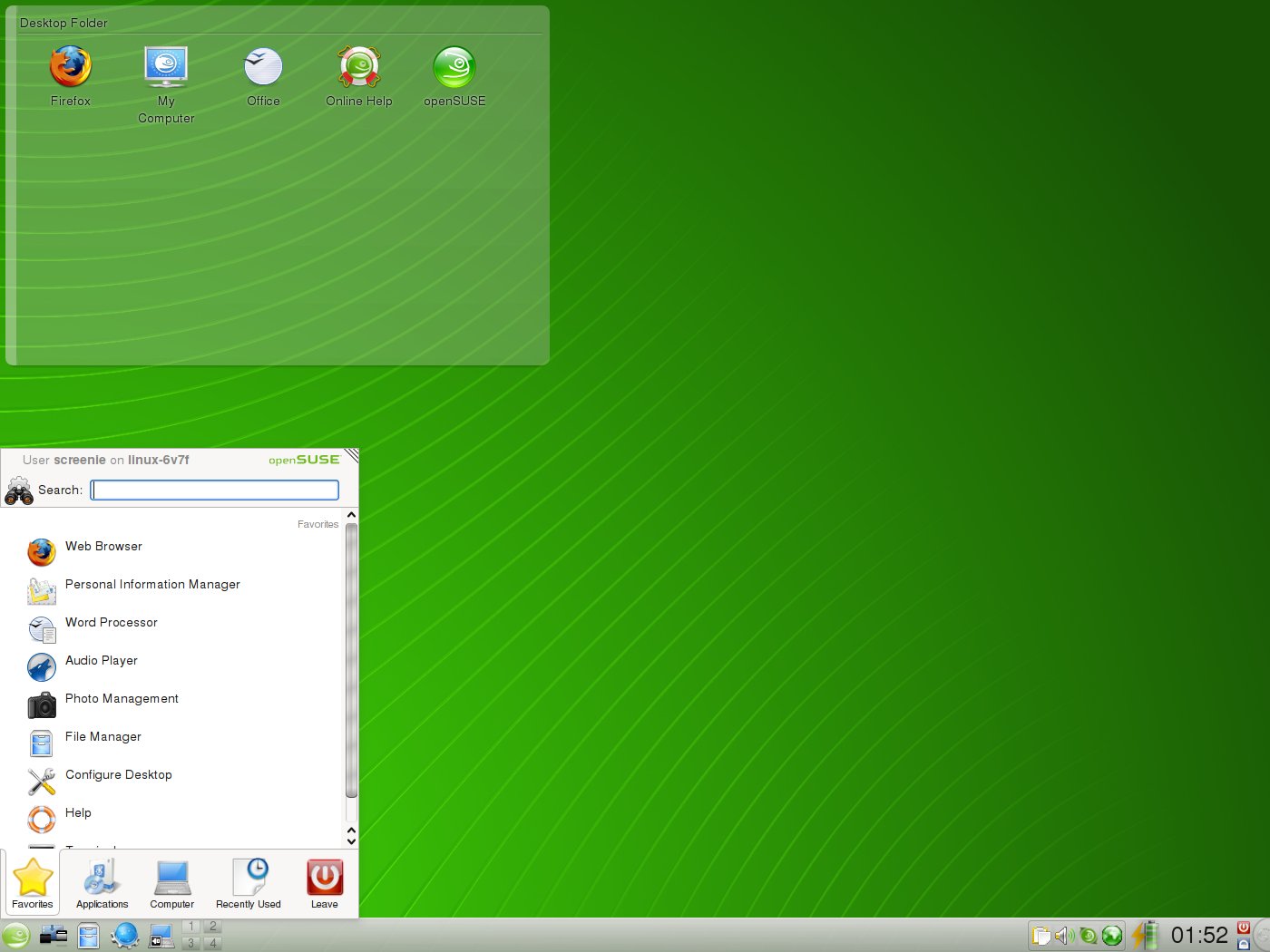
Task: Click the menu resize grip corner
Action: point(351,455)
